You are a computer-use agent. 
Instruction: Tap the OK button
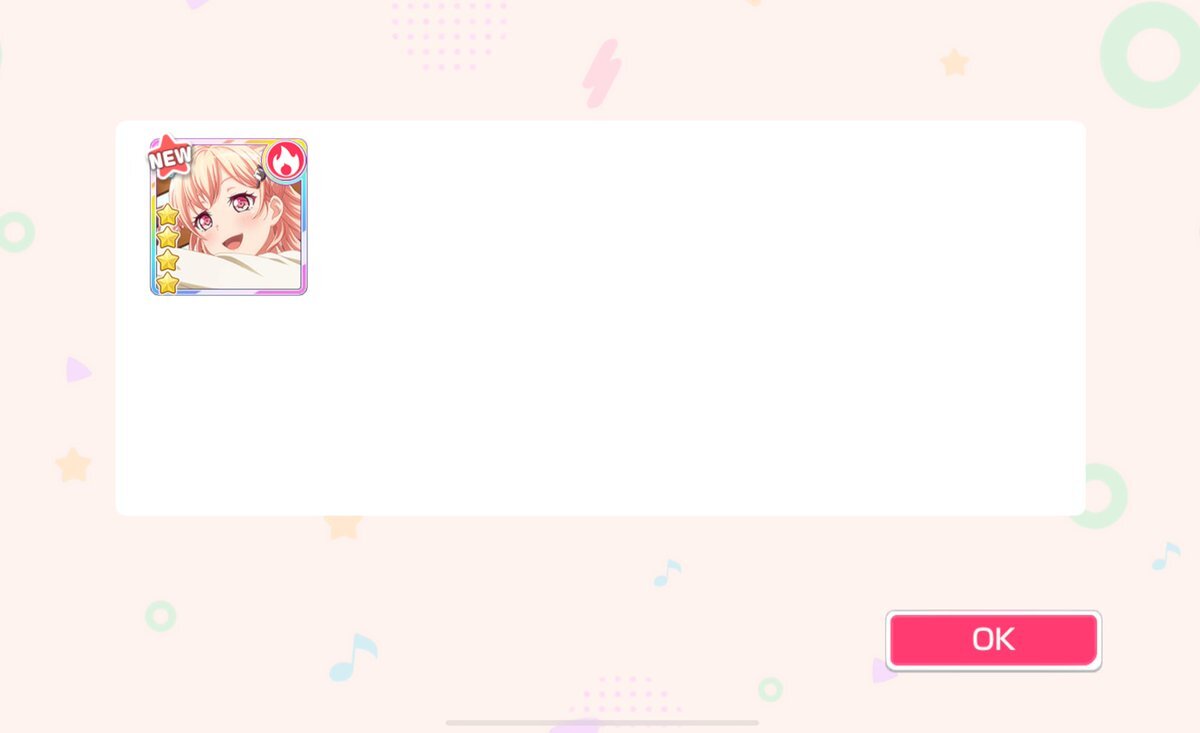993,640
